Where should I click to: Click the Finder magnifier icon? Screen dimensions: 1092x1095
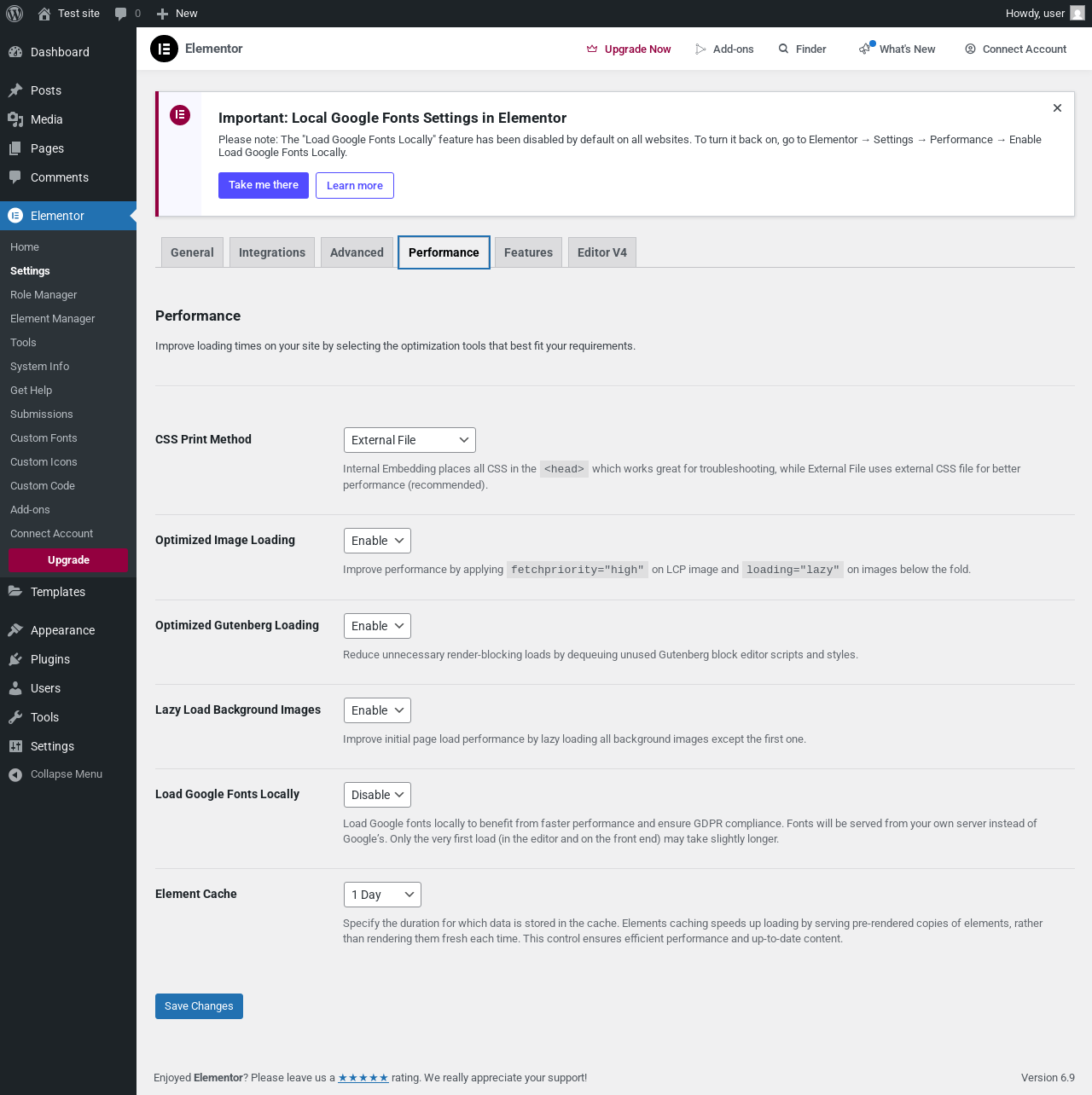783,49
